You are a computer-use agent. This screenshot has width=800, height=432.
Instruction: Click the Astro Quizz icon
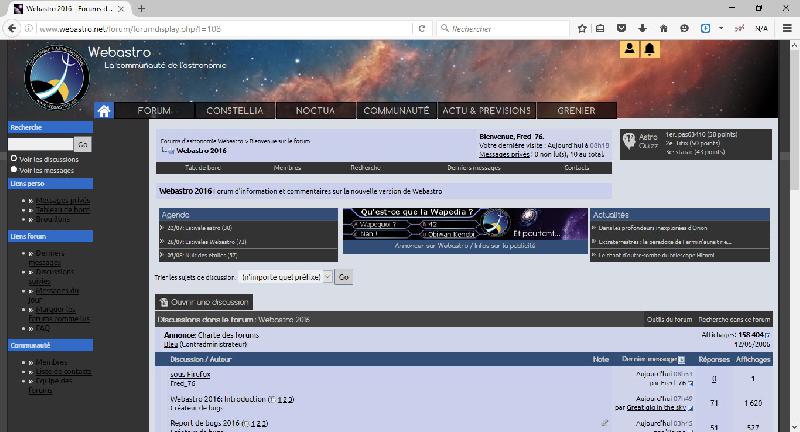point(629,140)
